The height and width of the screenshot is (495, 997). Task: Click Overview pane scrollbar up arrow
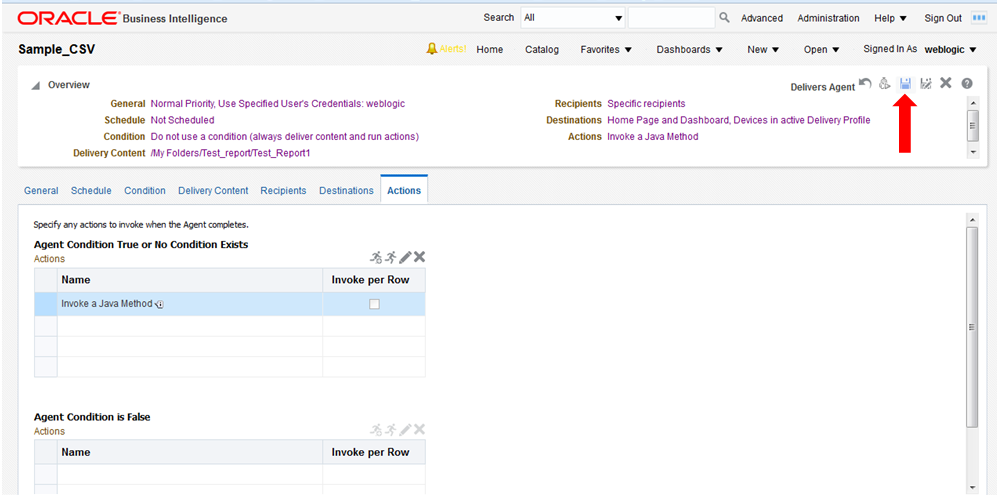(973, 102)
